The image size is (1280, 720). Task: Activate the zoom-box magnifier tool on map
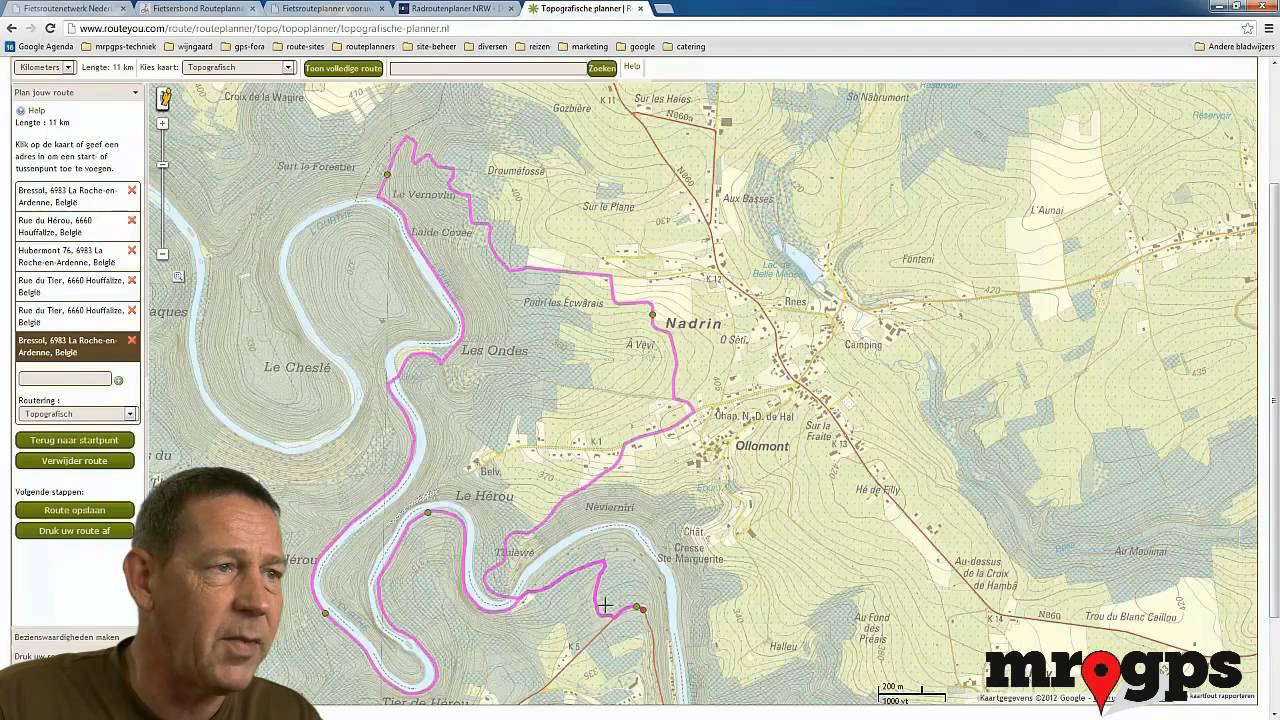pos(178,277)
